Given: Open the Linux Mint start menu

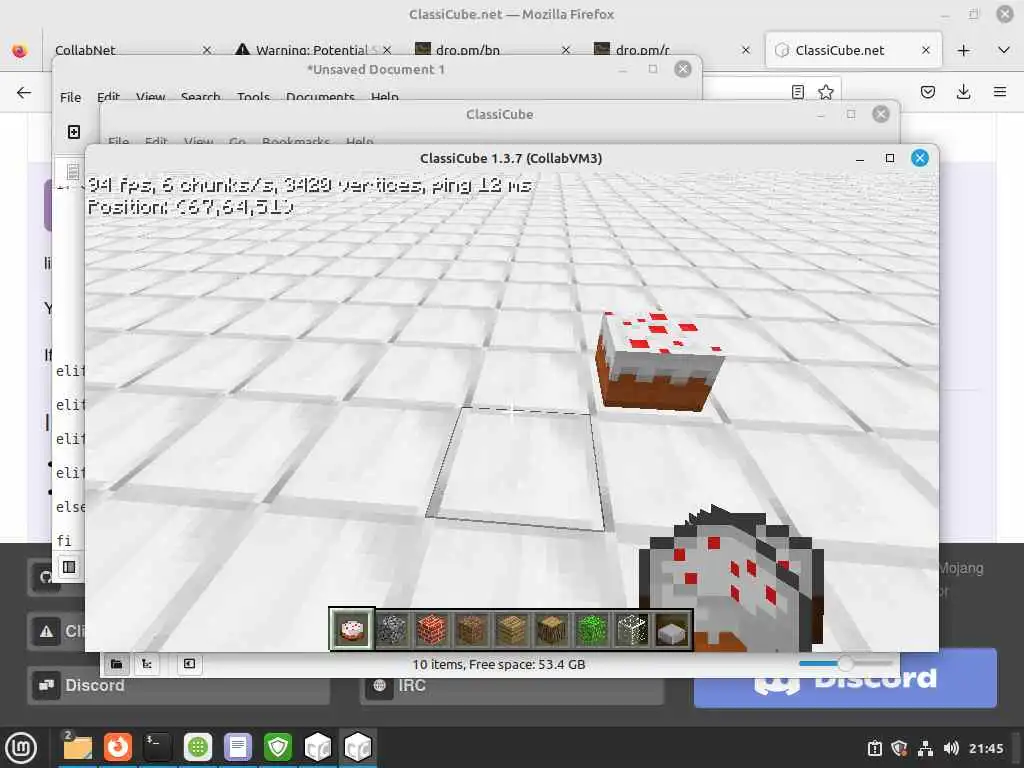Looking at the screenshot, I should [x=21, y=748].
